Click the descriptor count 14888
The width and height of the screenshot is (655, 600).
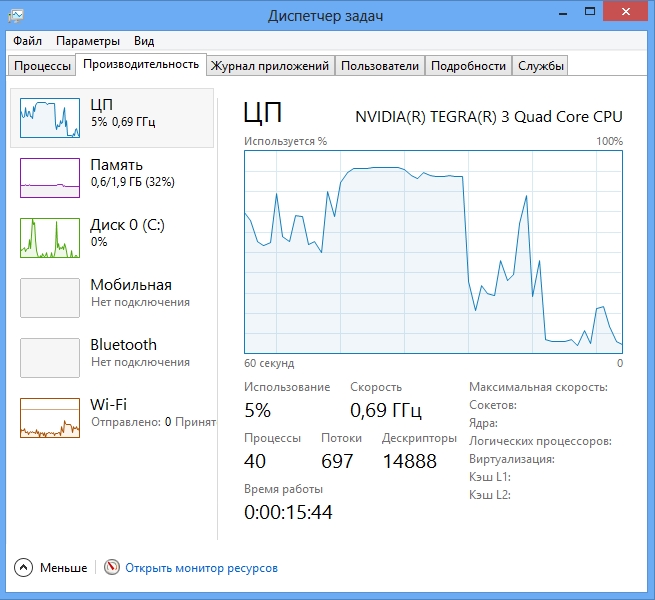[409, 461]
